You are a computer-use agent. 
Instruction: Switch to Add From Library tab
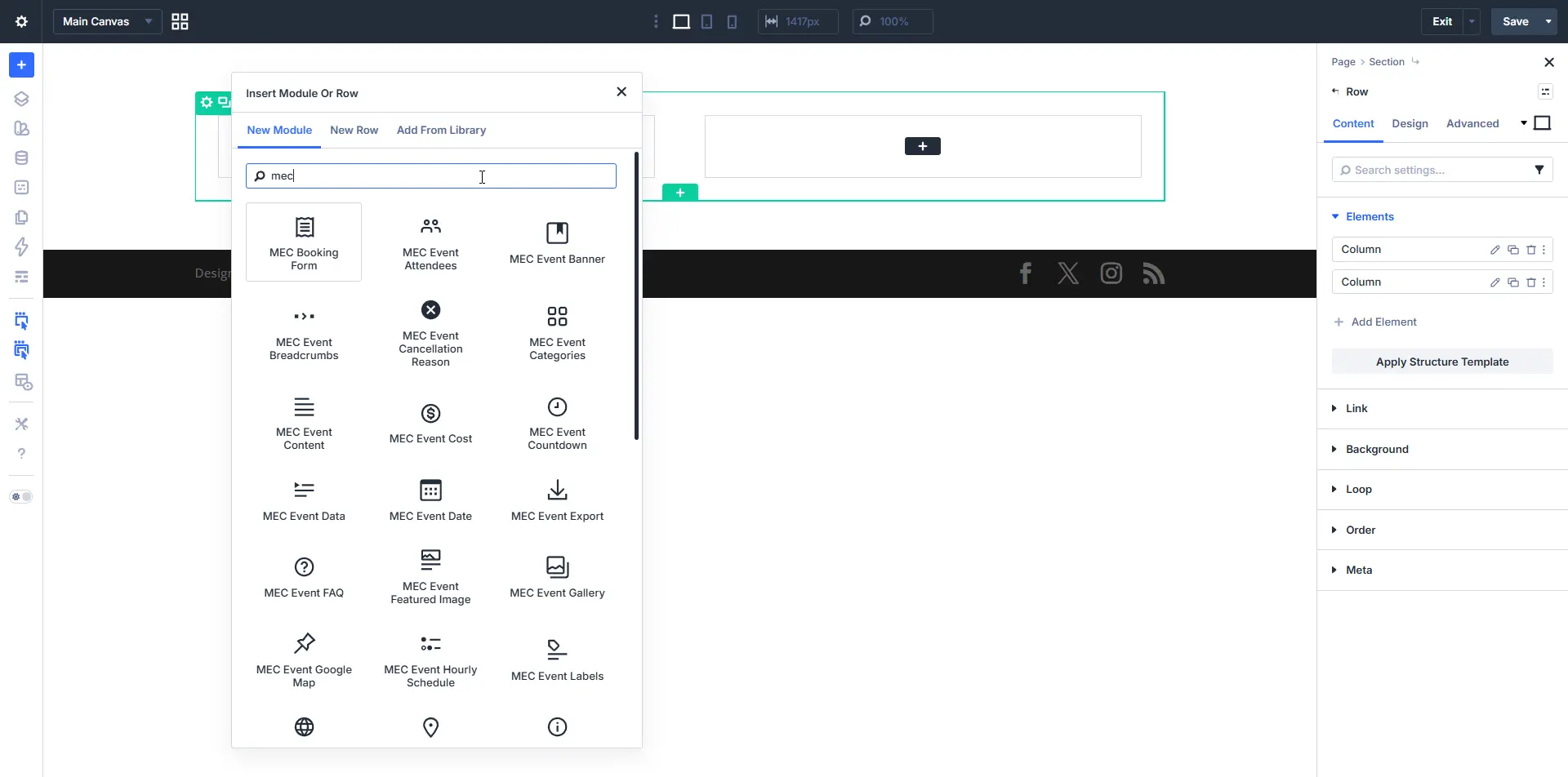click(x=441, y=130)
